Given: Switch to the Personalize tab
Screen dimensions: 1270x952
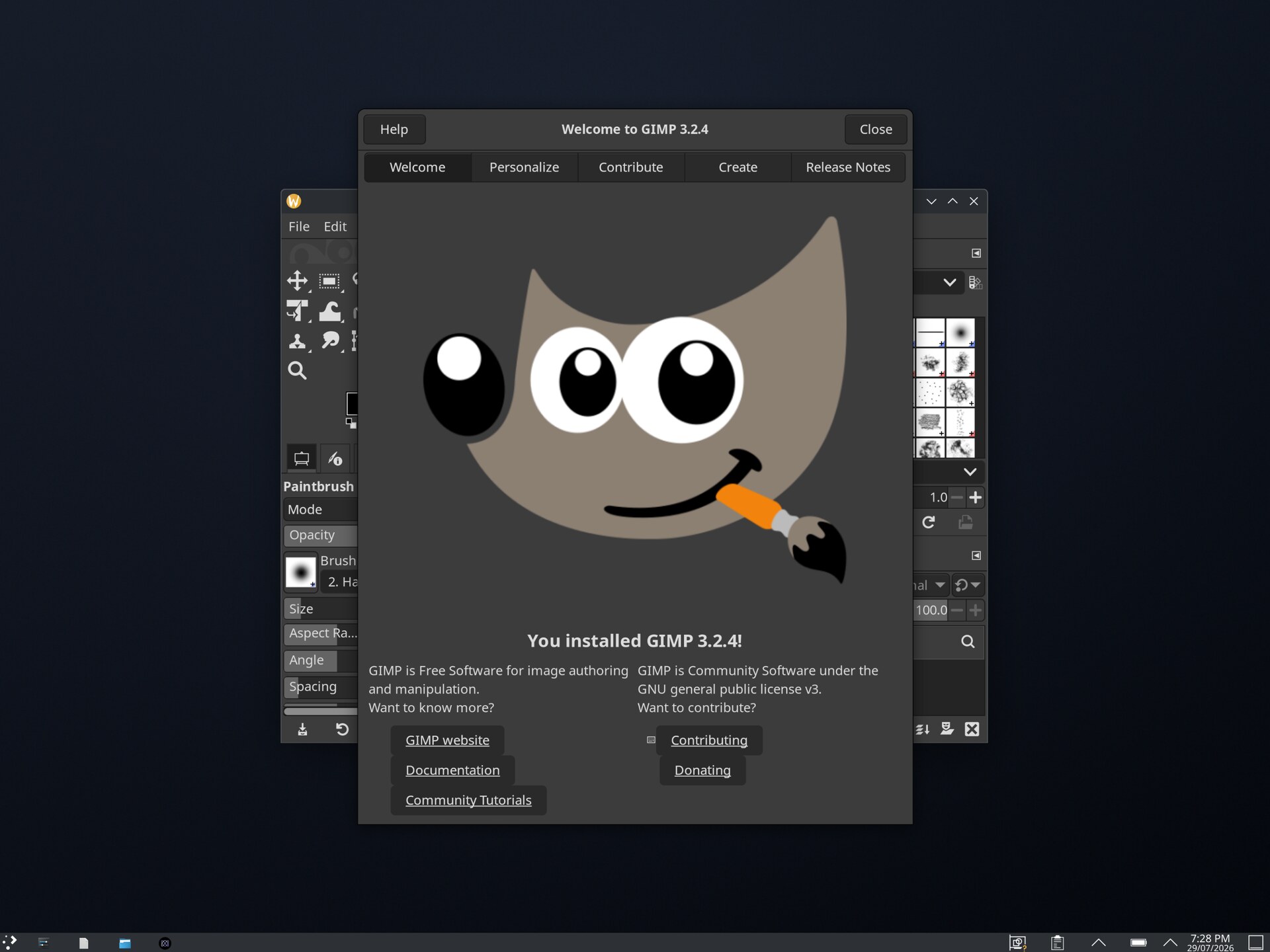Looking at the screenshot, I should [x=525, y=167].
